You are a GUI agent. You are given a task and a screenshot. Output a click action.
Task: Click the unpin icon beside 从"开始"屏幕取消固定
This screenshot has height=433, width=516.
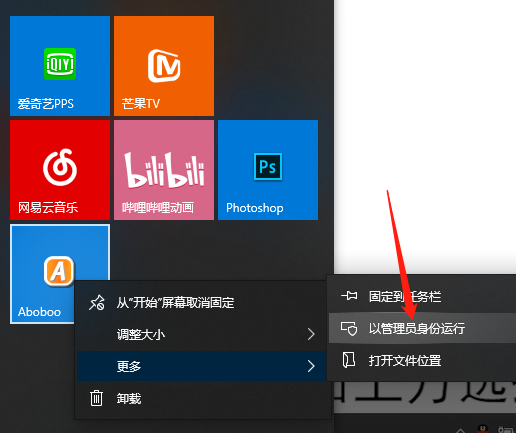pos(97,303)
